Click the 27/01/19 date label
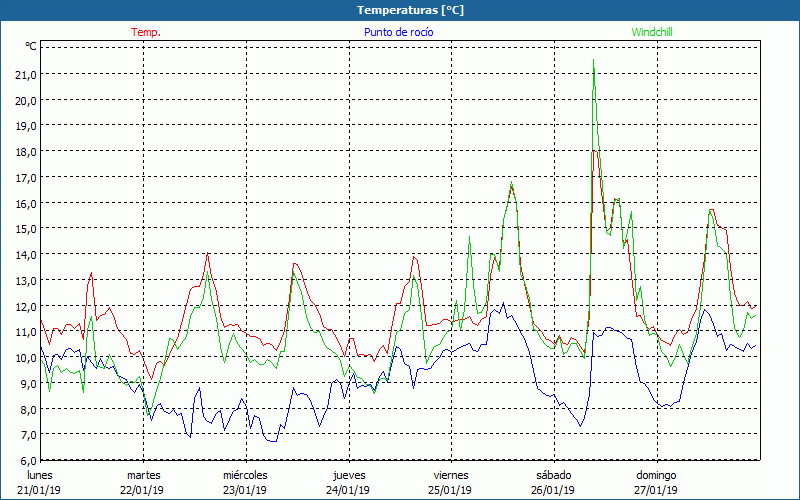The image size is (800, 500). 656,490
